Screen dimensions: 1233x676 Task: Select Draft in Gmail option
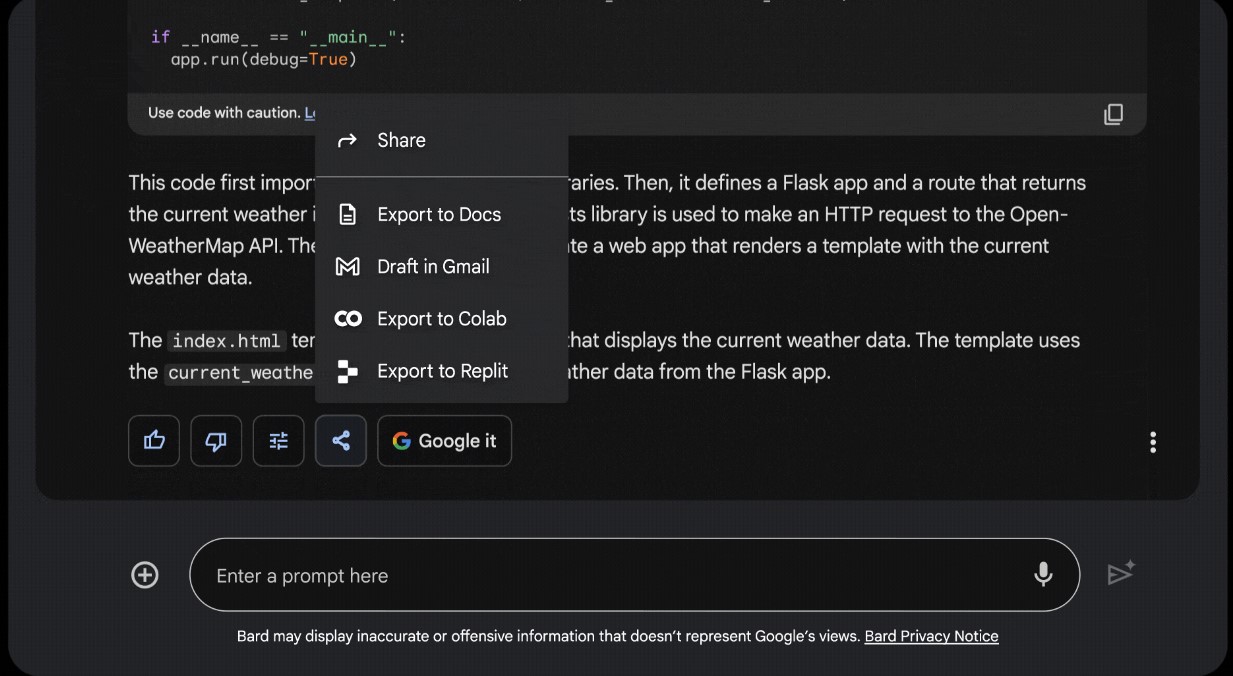click(x=441, y=267)
